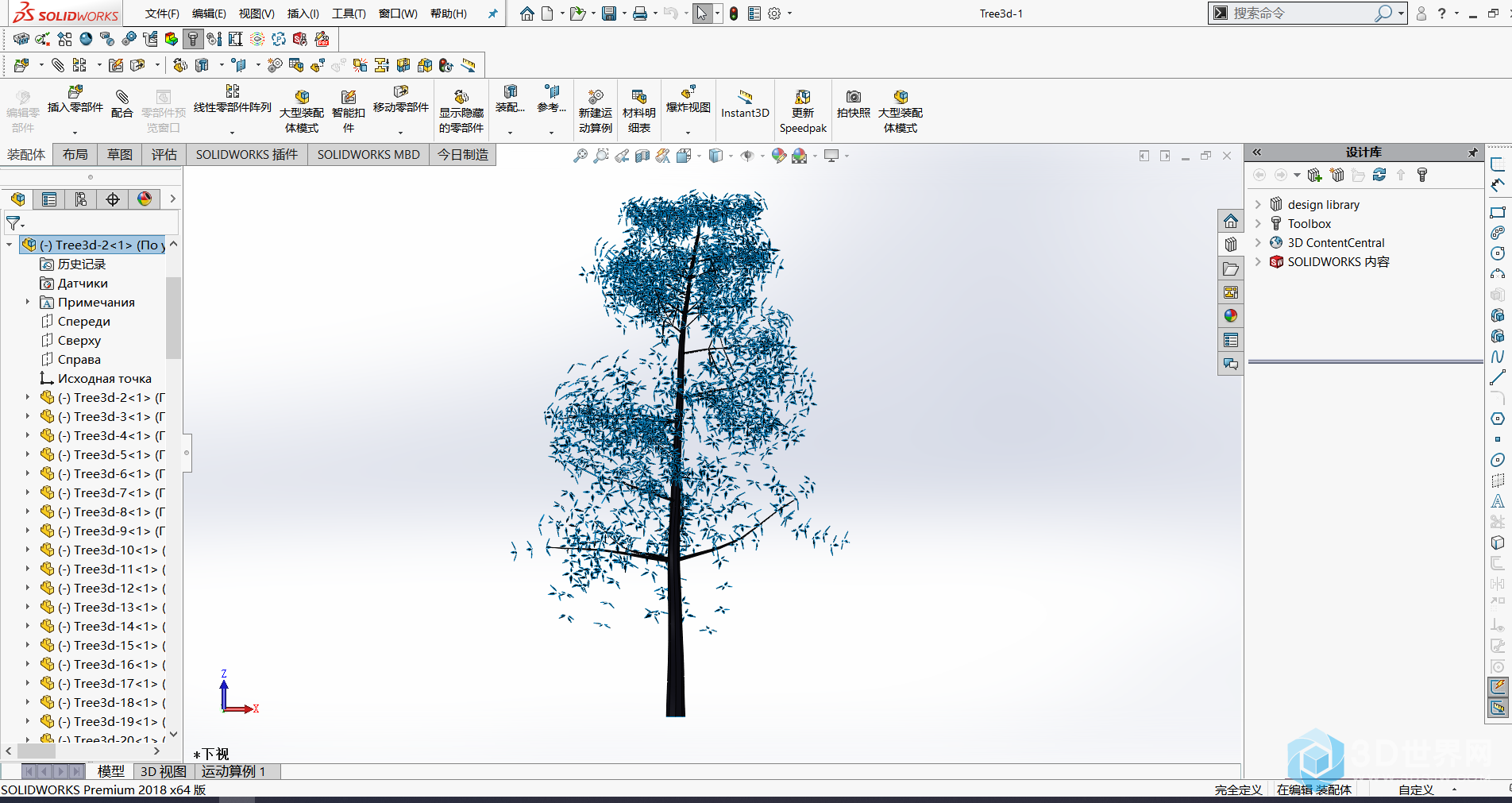Viewport: 1512px width, 803px height.
Task: Open the ConfigurationManager tab icon
Action: point(81,199)
